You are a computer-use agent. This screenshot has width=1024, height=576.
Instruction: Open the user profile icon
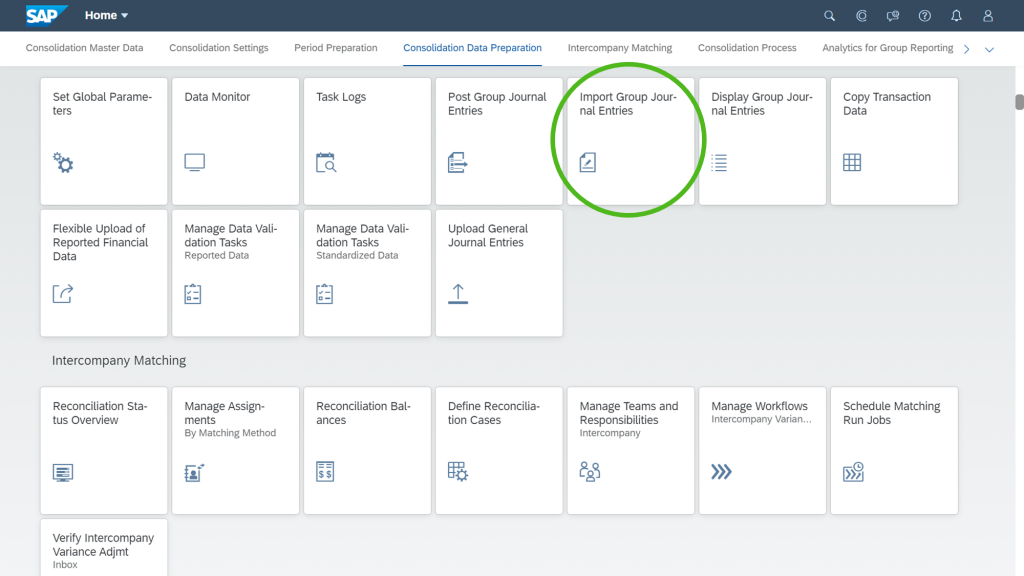pyautogui.click(x=988, y=16)
